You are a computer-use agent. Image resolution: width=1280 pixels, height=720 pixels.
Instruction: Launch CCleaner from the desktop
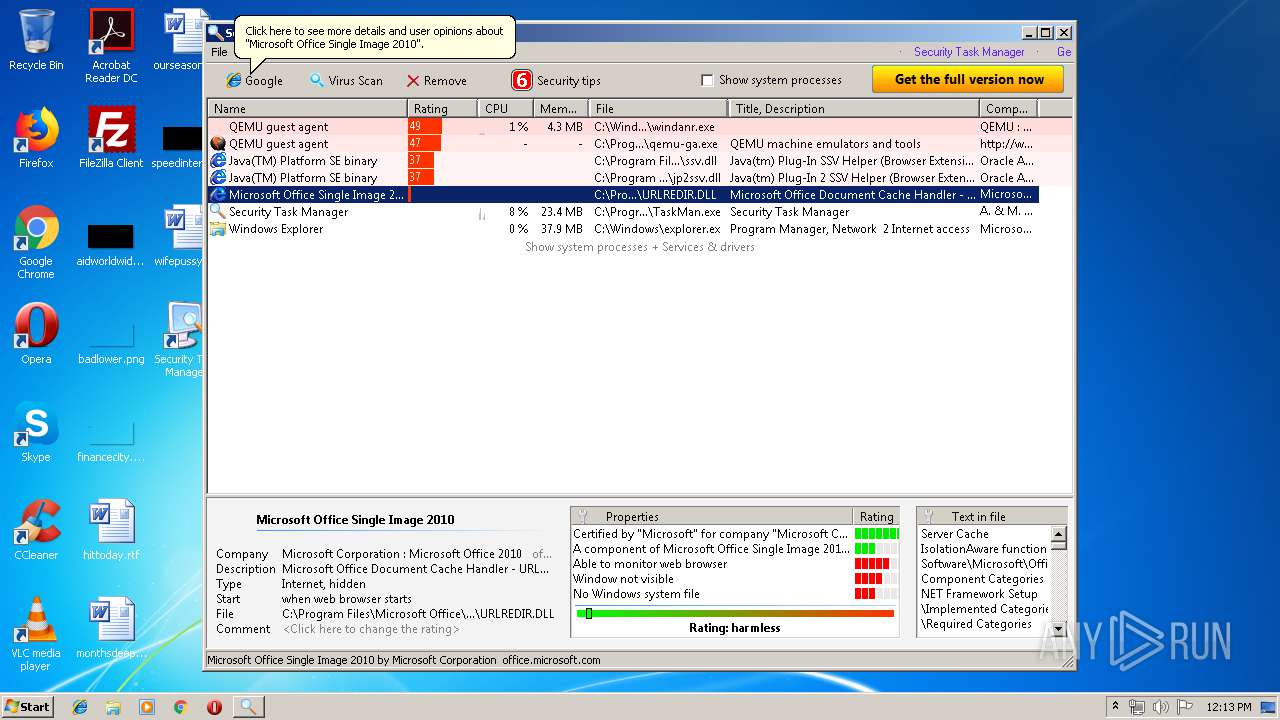tap(36, 530)
